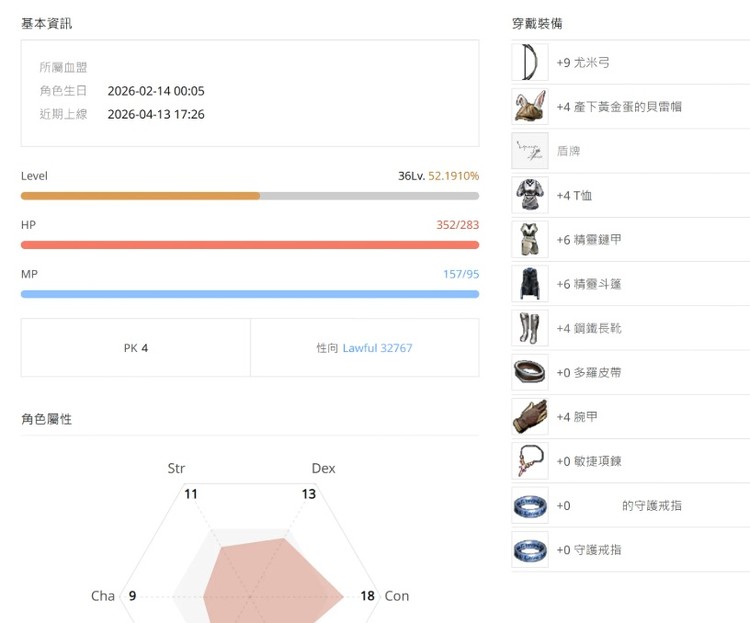
Task: Click the Str 11 stat value on radar chart
Action: (x=191, y=494)
